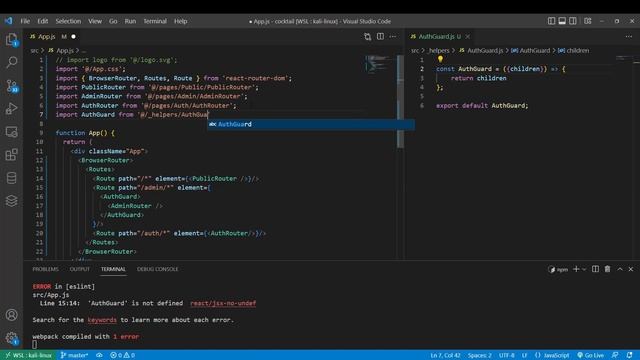Toggle bottom panel layout button

tap(562, 21)
